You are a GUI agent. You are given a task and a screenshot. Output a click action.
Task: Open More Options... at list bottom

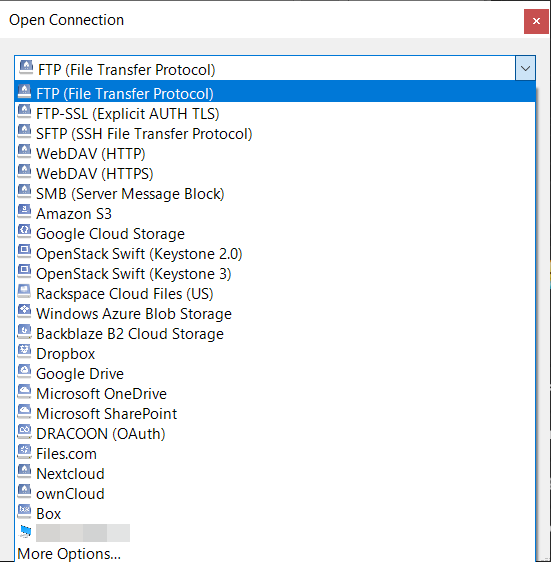[275, 553]
